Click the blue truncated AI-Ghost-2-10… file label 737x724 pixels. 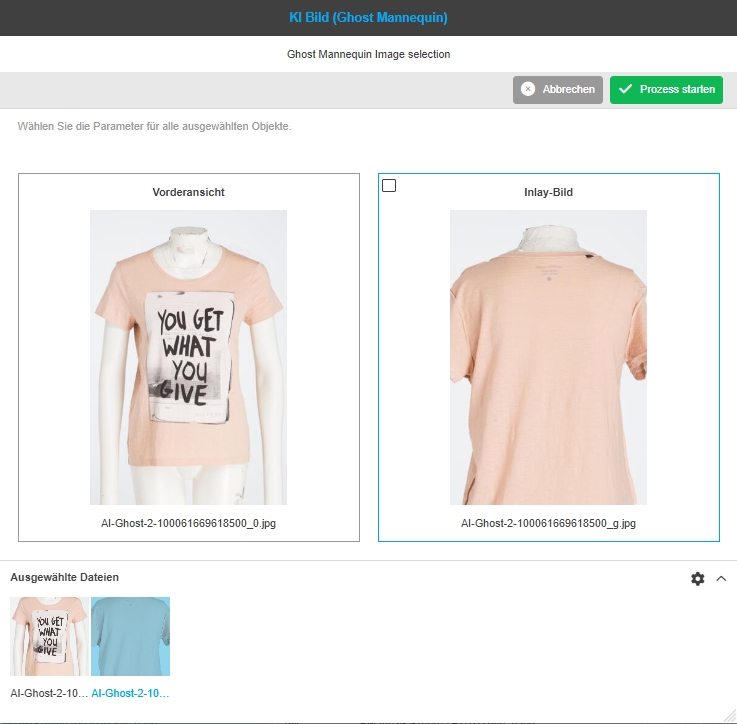tap(130, 693)
